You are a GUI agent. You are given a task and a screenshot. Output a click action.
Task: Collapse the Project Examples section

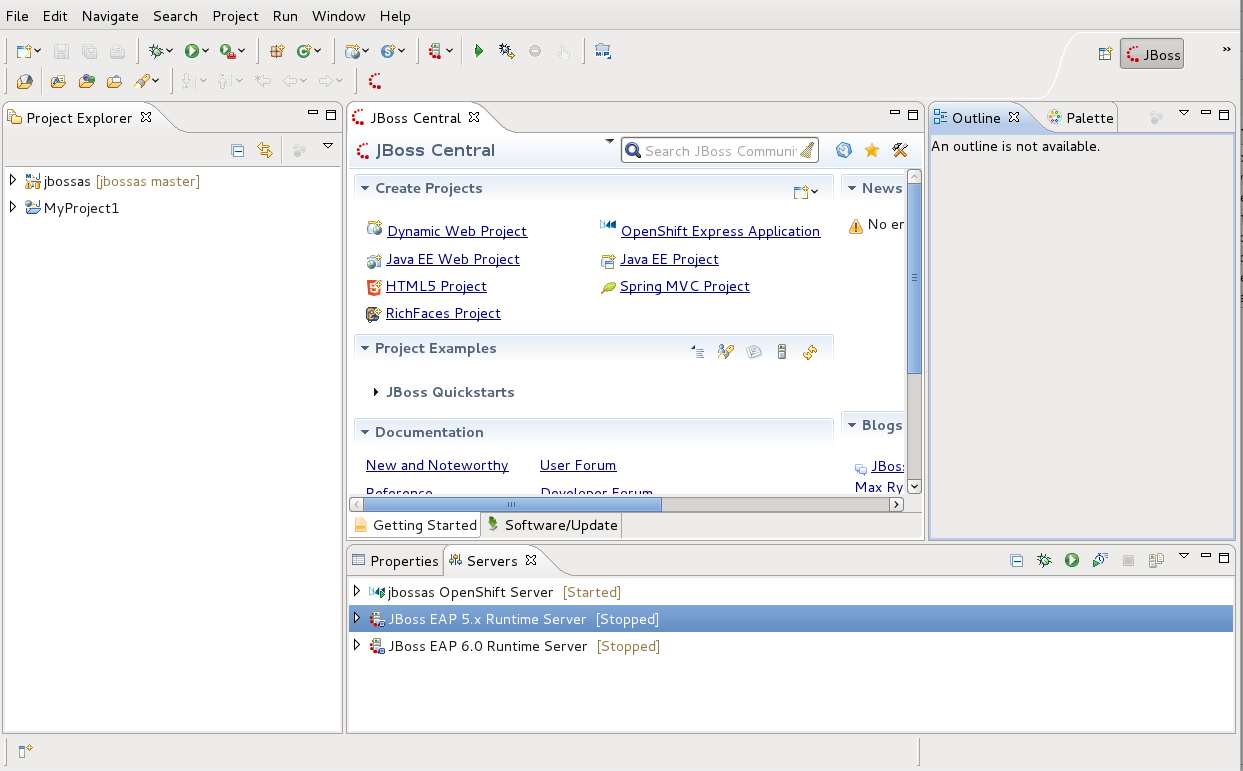(365, 348)
